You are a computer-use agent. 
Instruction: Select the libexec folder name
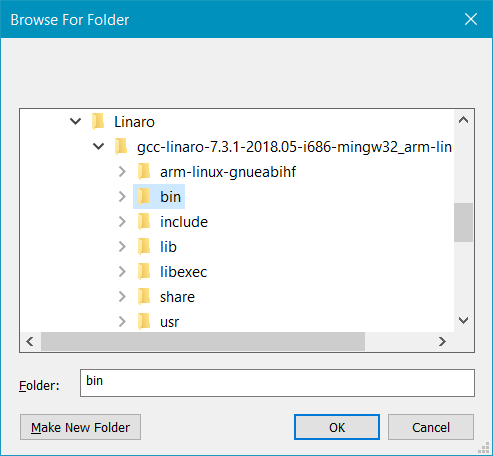183,272
